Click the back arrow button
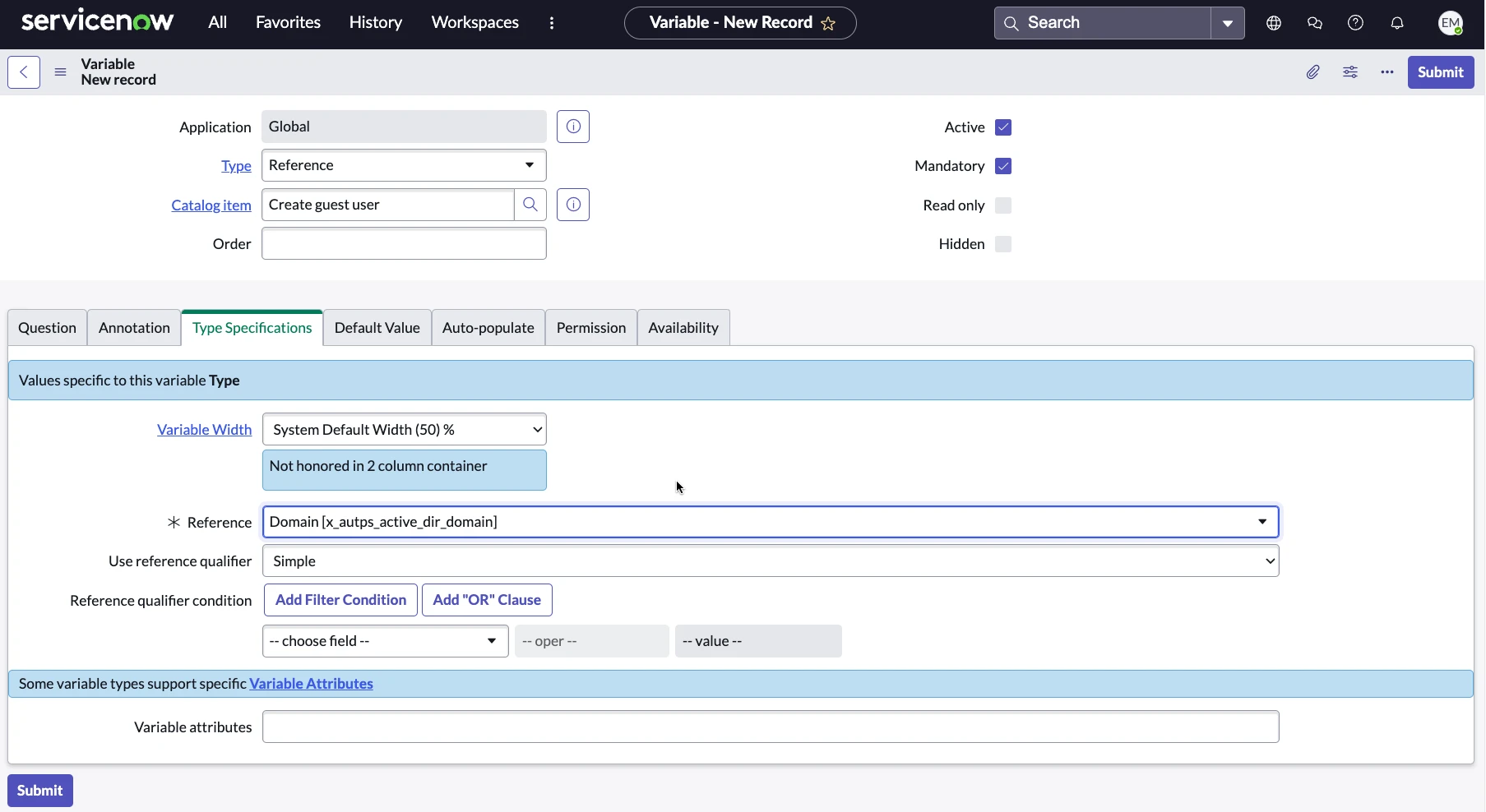This screenshot has width=1486, height=812. [x=24, y=72]
